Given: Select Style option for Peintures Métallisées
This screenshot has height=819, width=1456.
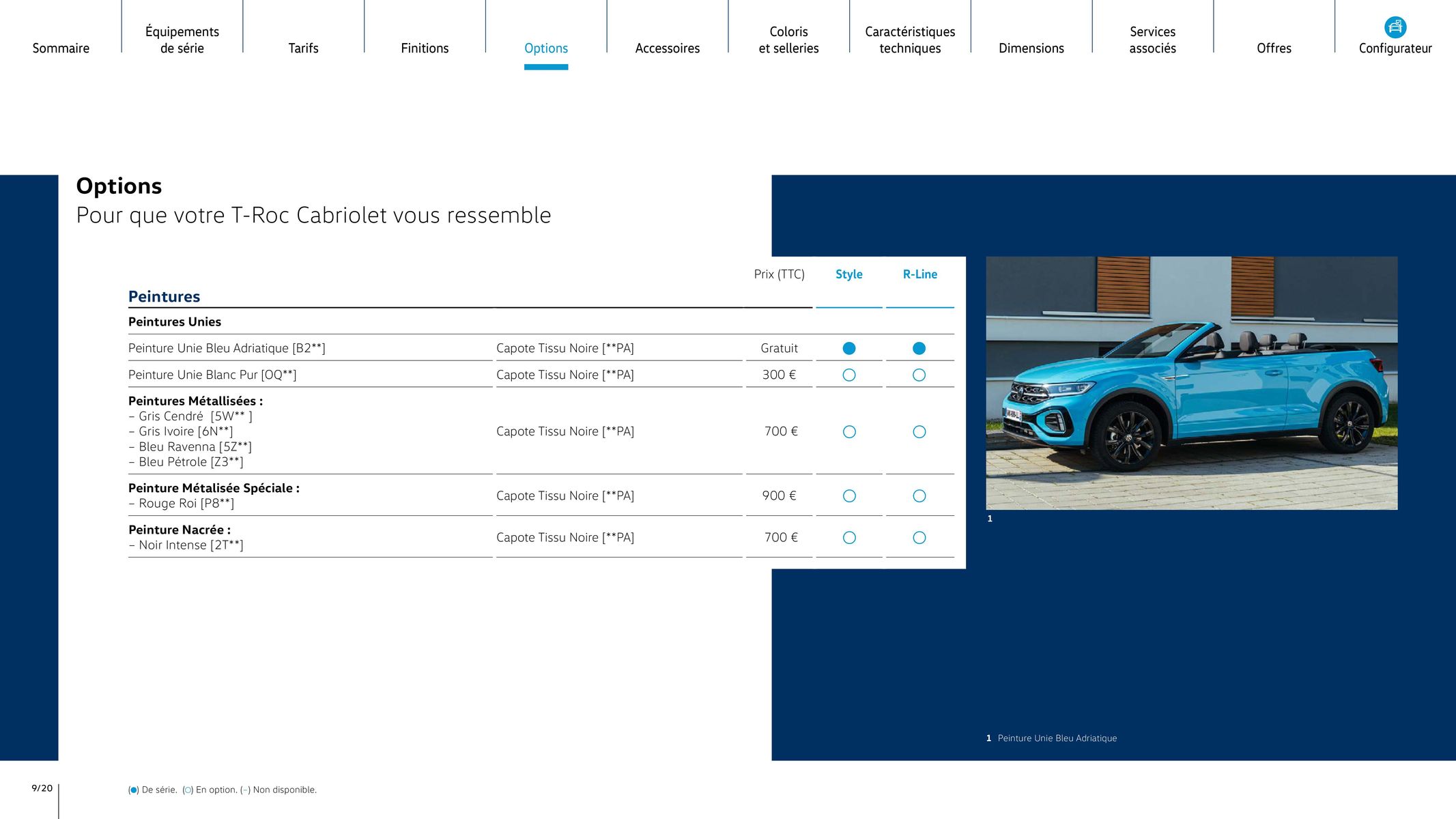Looking at the screenshot, I should (849, 431).
